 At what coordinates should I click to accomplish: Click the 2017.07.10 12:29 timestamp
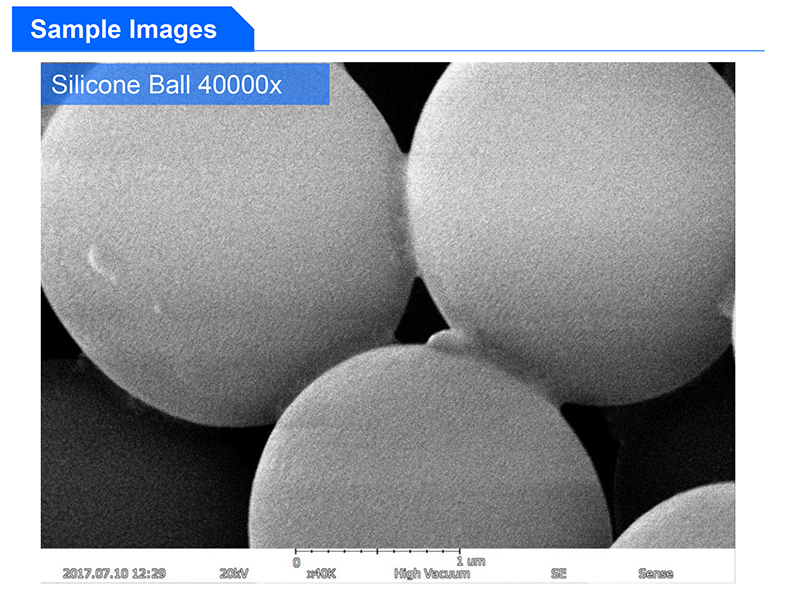[114, 574]
